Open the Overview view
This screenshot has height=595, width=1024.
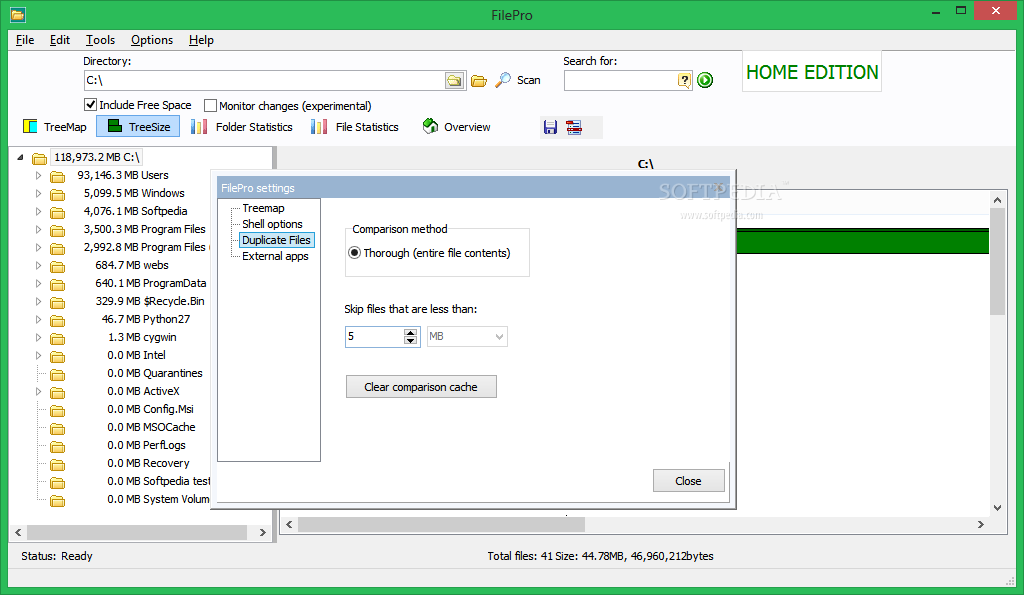456,127
